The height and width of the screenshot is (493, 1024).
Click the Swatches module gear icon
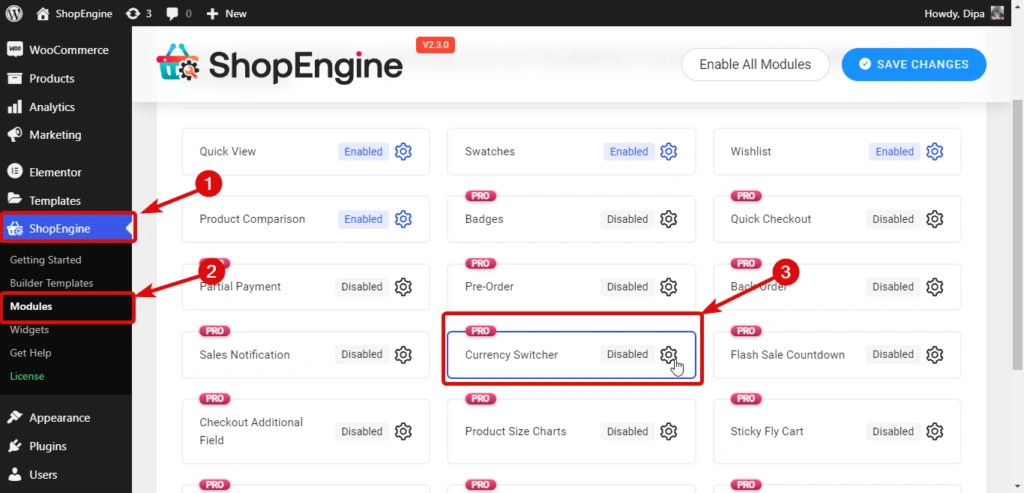669,152
